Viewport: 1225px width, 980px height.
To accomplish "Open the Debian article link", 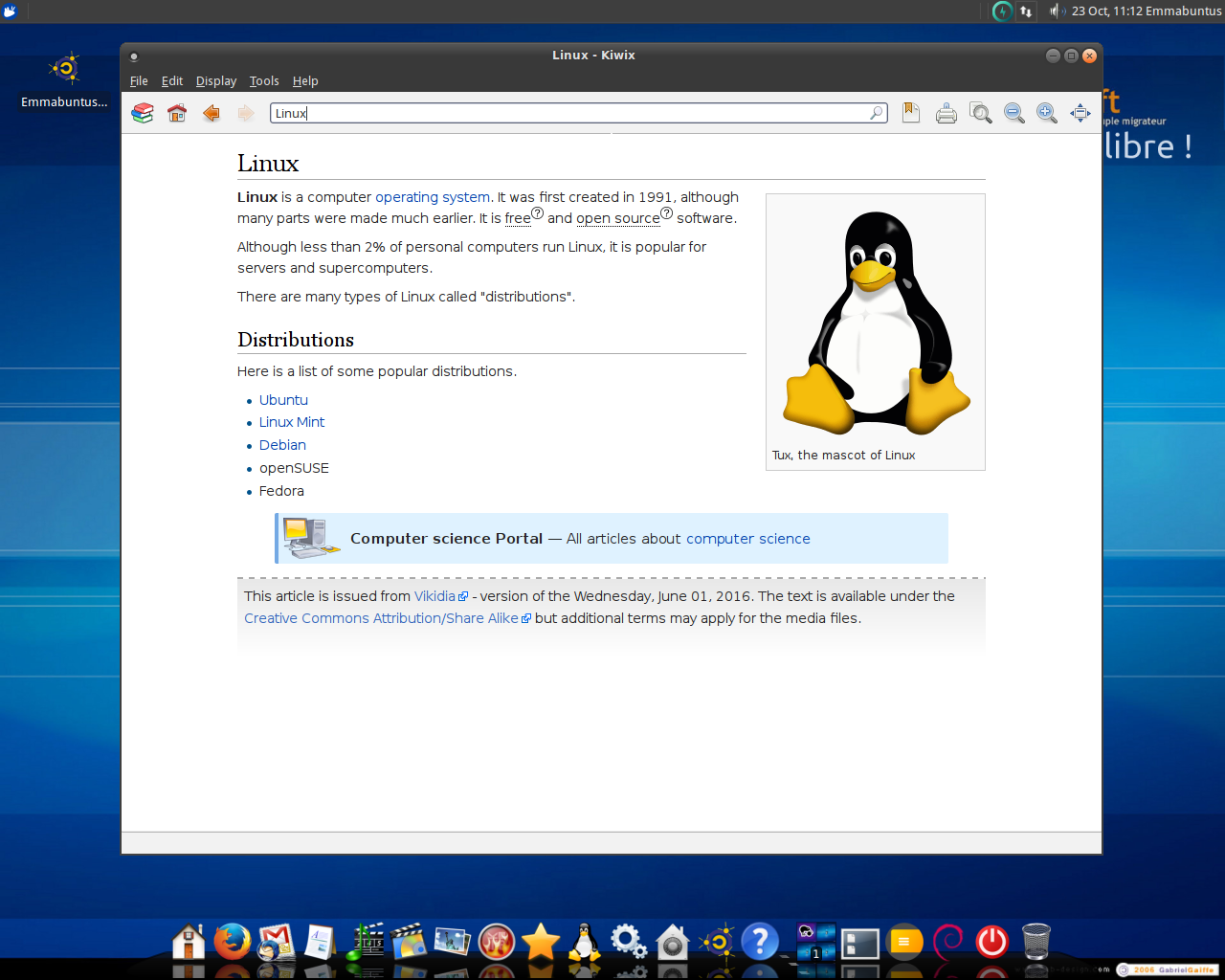I will 282,445.
